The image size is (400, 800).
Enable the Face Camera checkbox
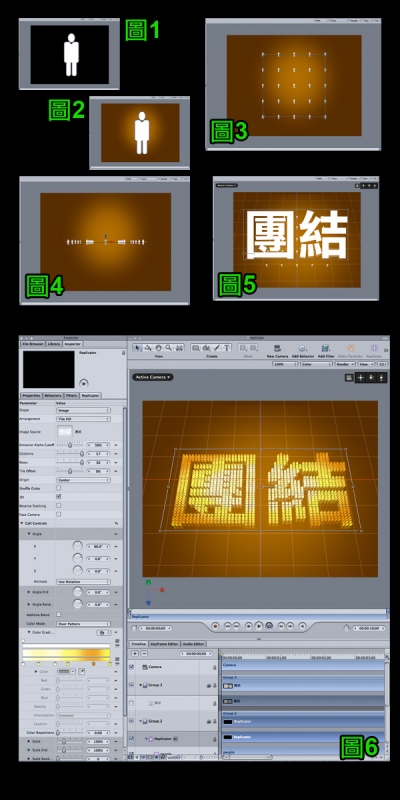click(x=59, y=514)
